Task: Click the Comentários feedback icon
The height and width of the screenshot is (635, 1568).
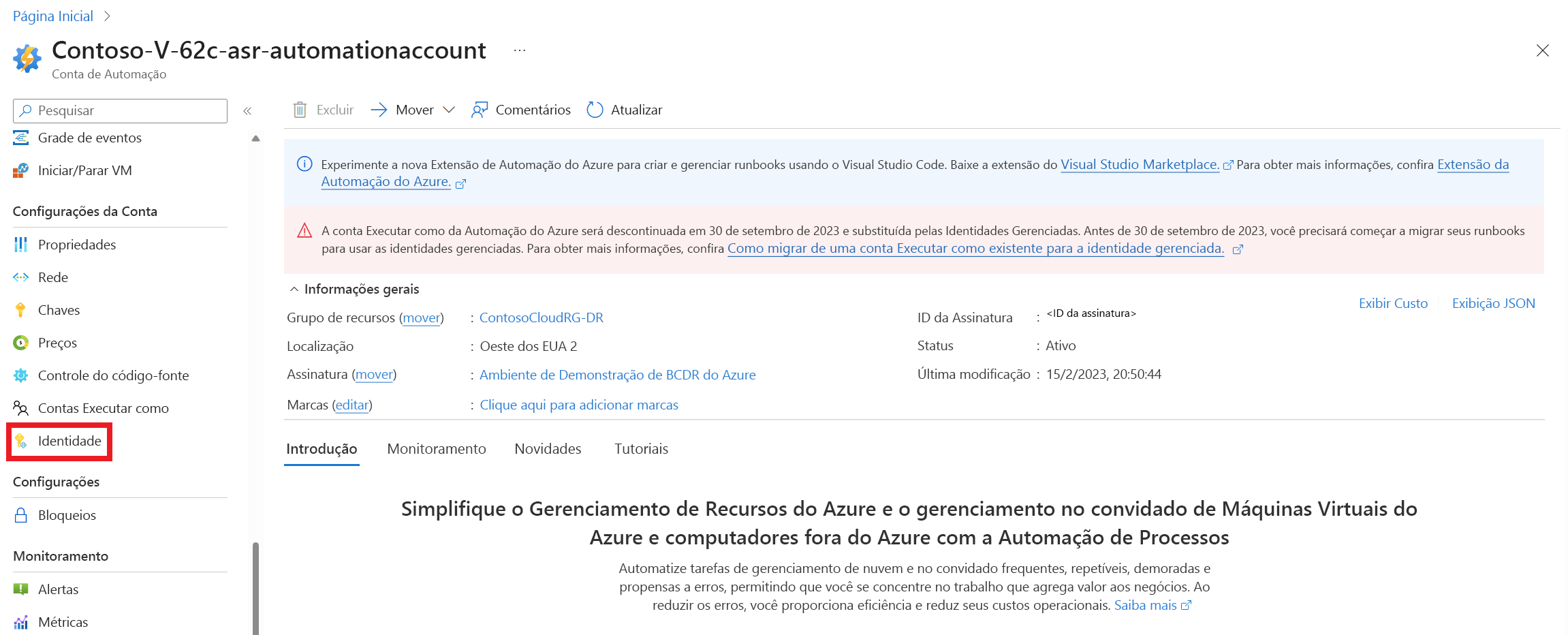Action: (480, 110)
